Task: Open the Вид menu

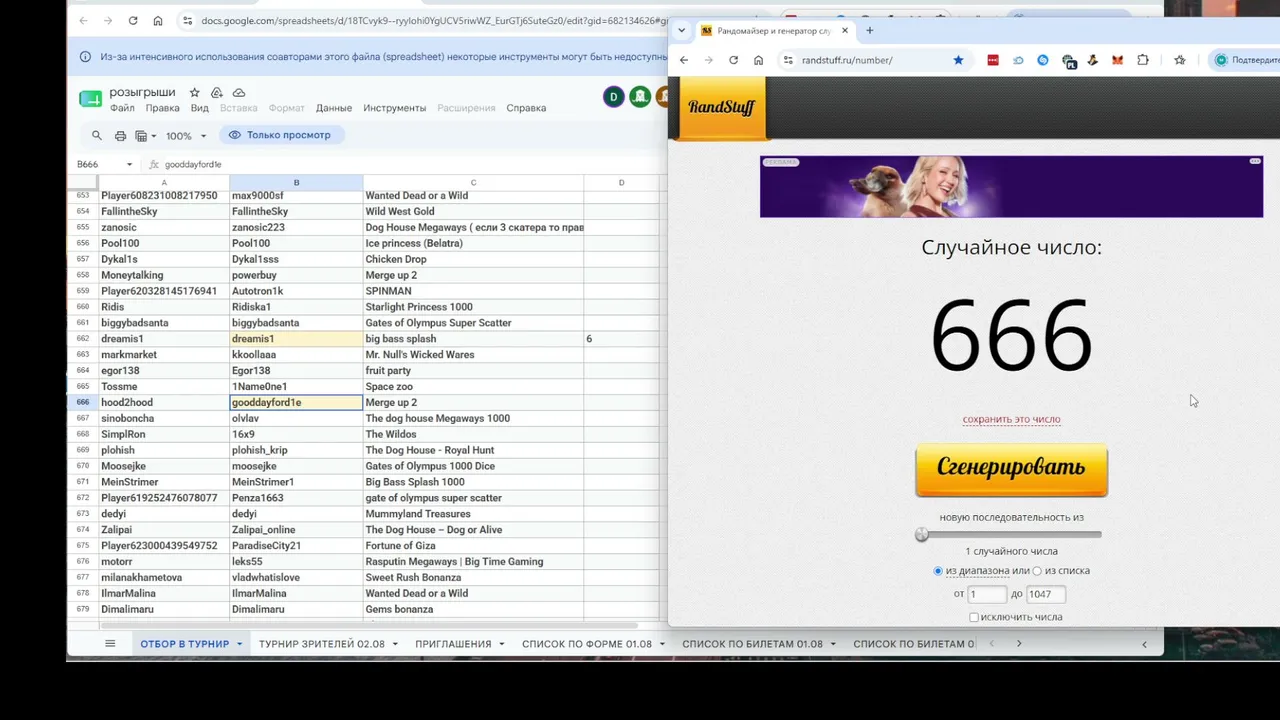Action: coord(199,108)
